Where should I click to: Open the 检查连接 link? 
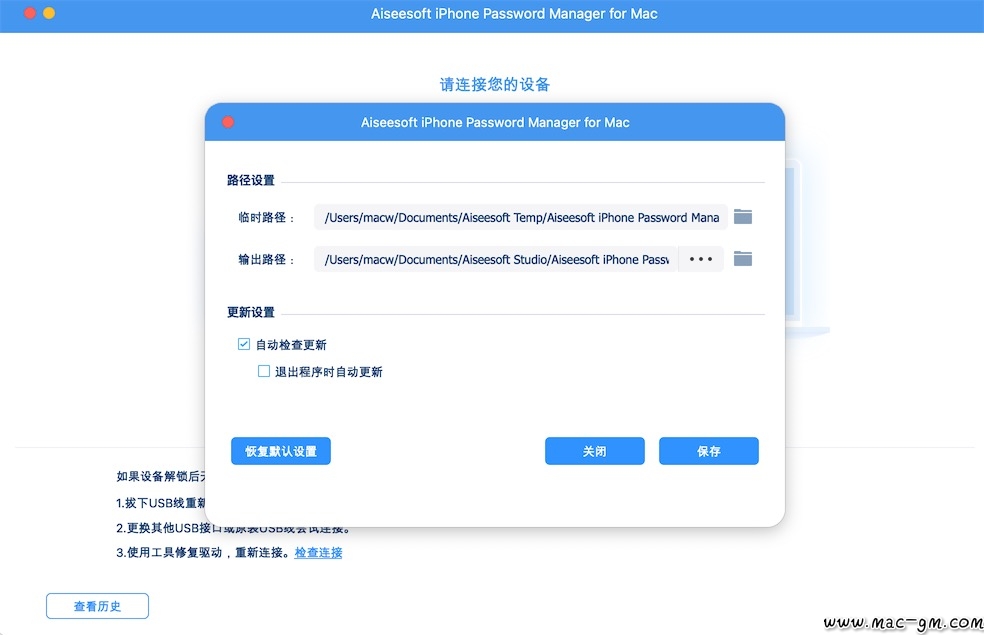pos(318,553)
